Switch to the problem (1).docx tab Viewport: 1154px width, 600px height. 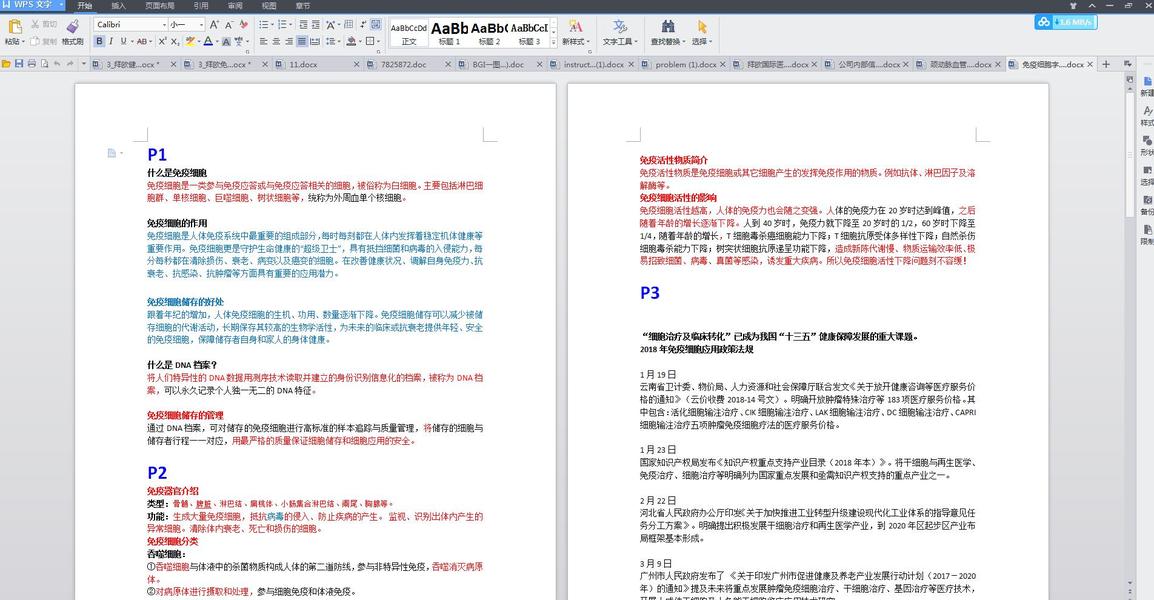click(x=686, y=64)
